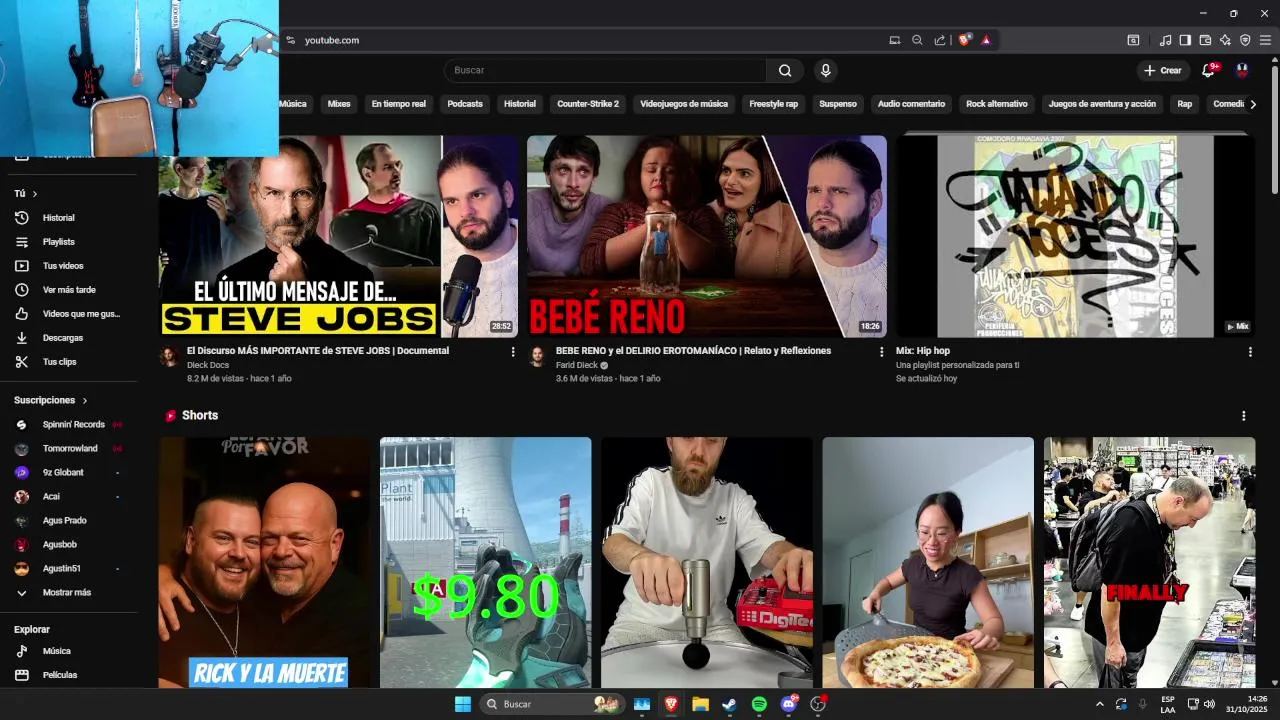Open the Windows Start menu
Screen dimensions: 1280x720
pyautogui.click(x=463, y=704)
